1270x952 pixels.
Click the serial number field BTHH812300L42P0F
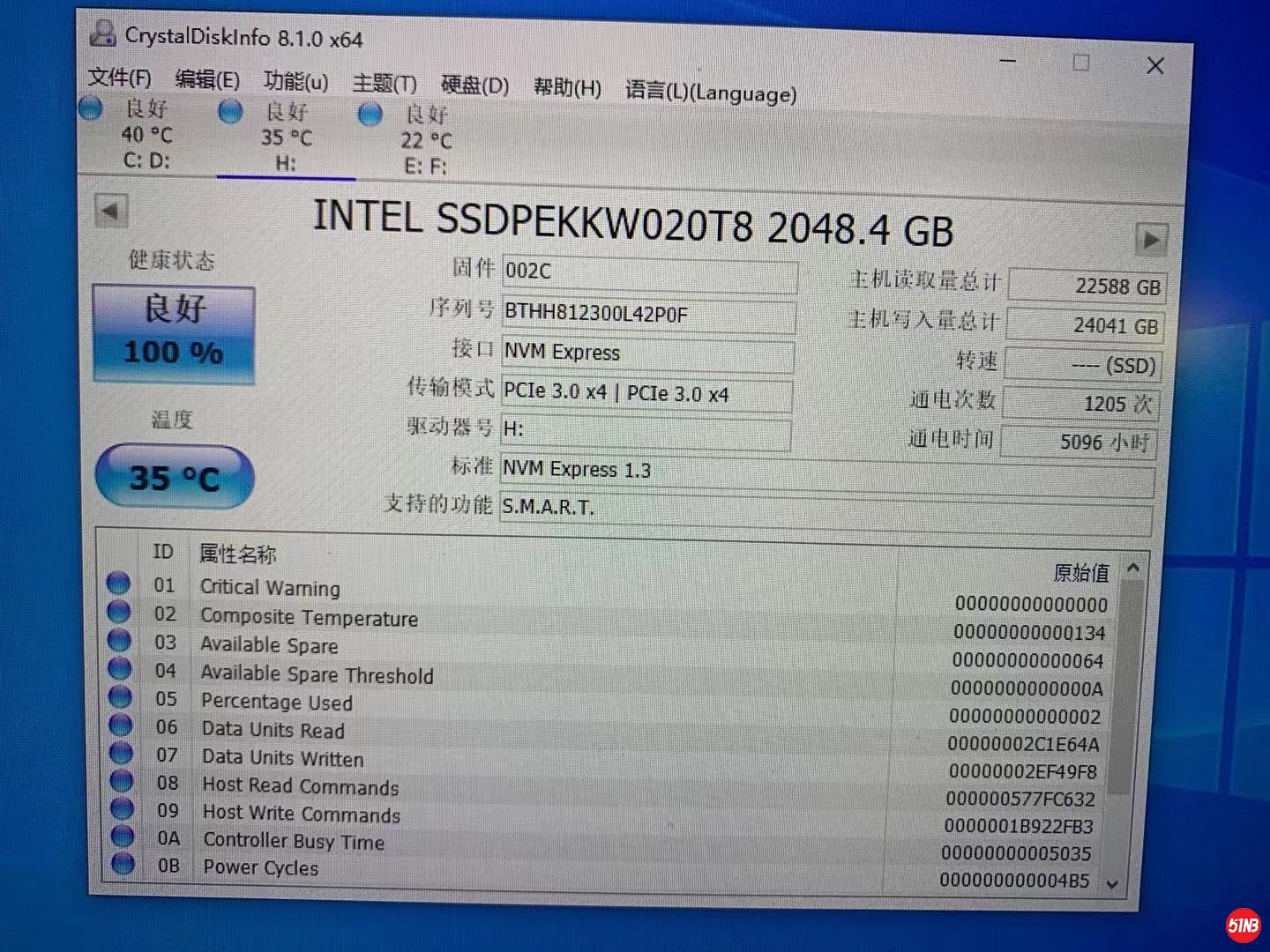click(649, 315)
